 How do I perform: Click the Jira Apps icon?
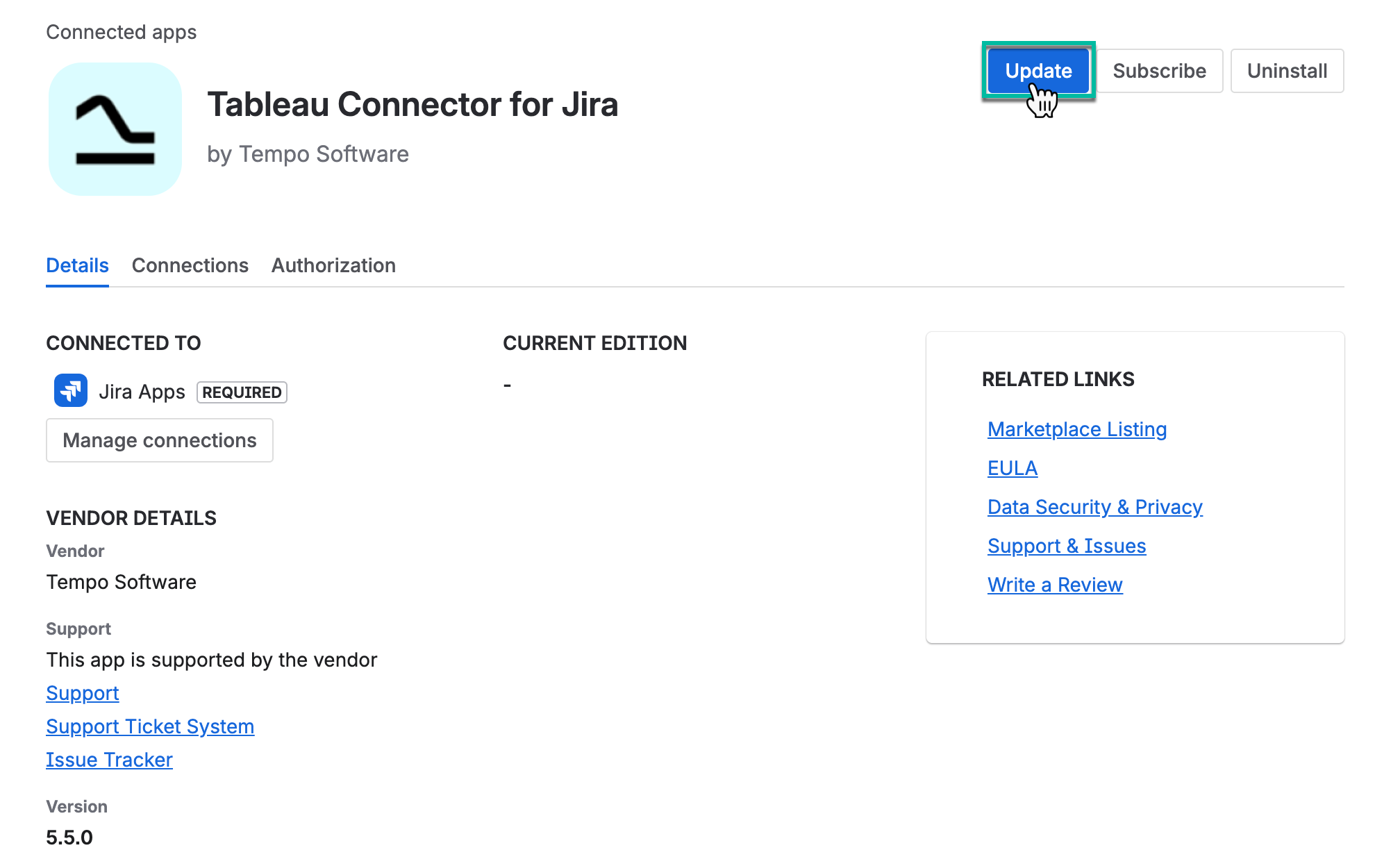pyautogui.click(x=71, y=390)
